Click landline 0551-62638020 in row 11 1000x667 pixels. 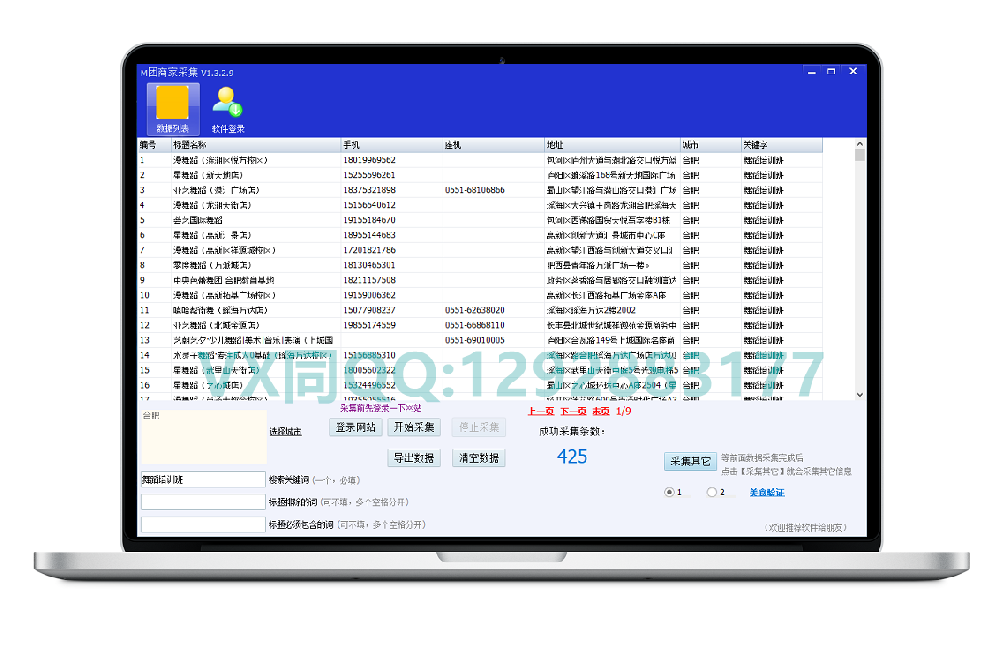coord(475,310)
